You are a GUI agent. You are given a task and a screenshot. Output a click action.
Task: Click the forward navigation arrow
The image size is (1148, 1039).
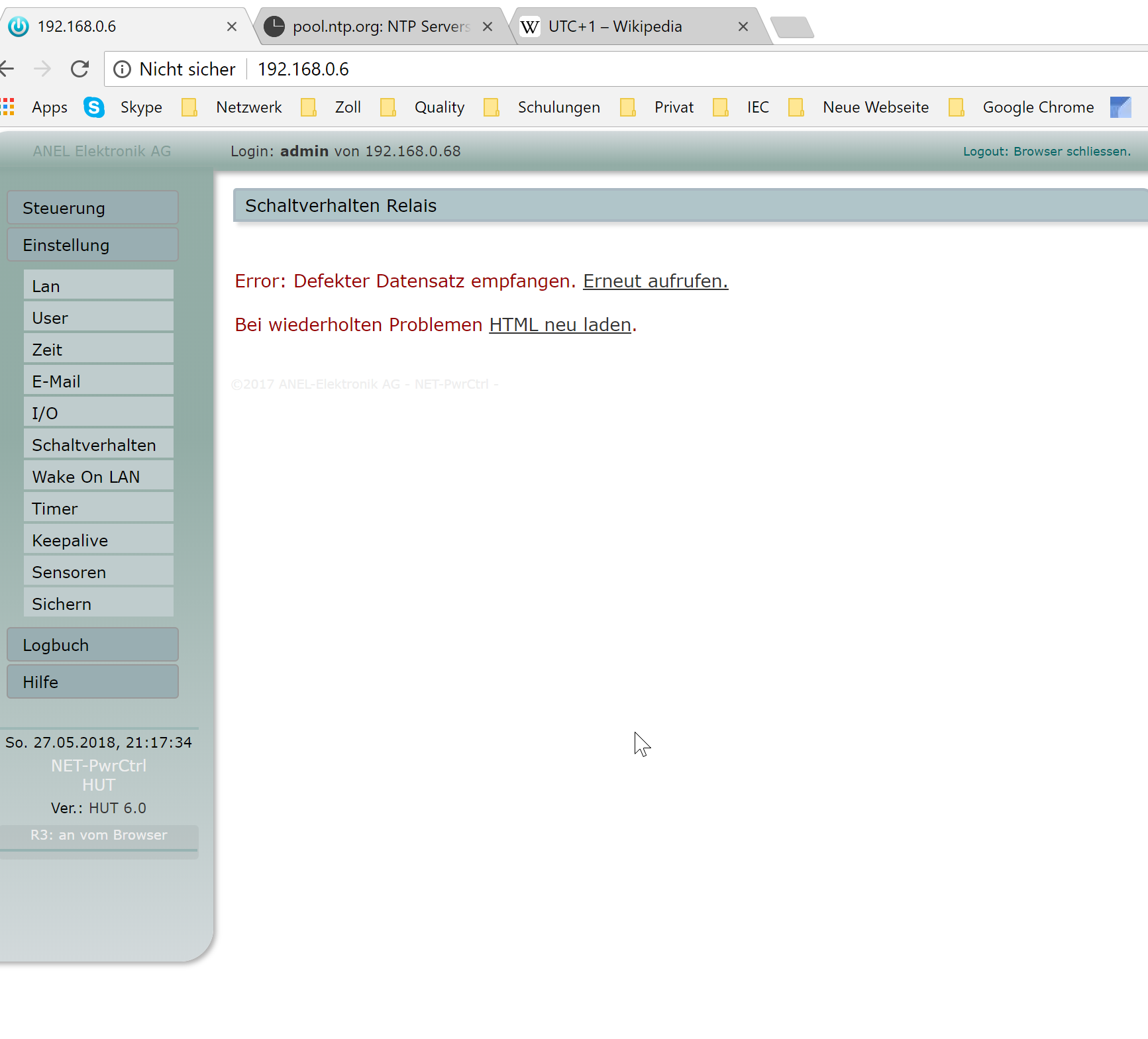[x=42, y=69]
